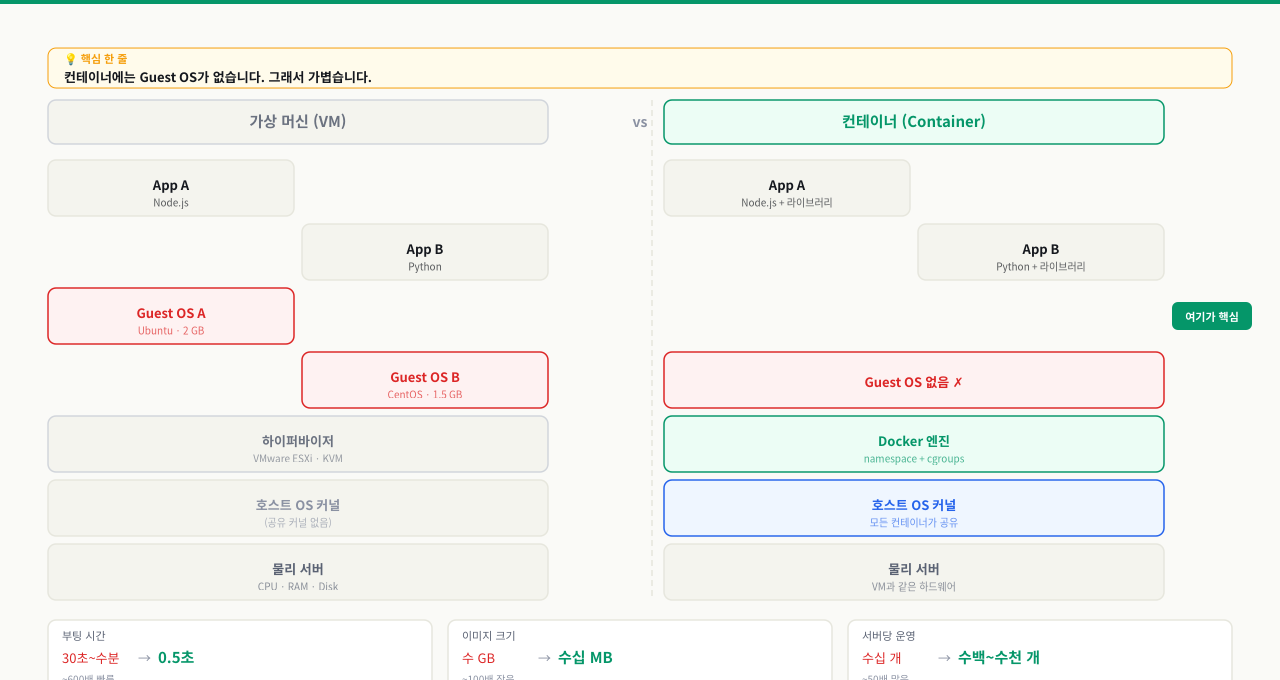Click the 수십 개 red value

coord(882,658)
